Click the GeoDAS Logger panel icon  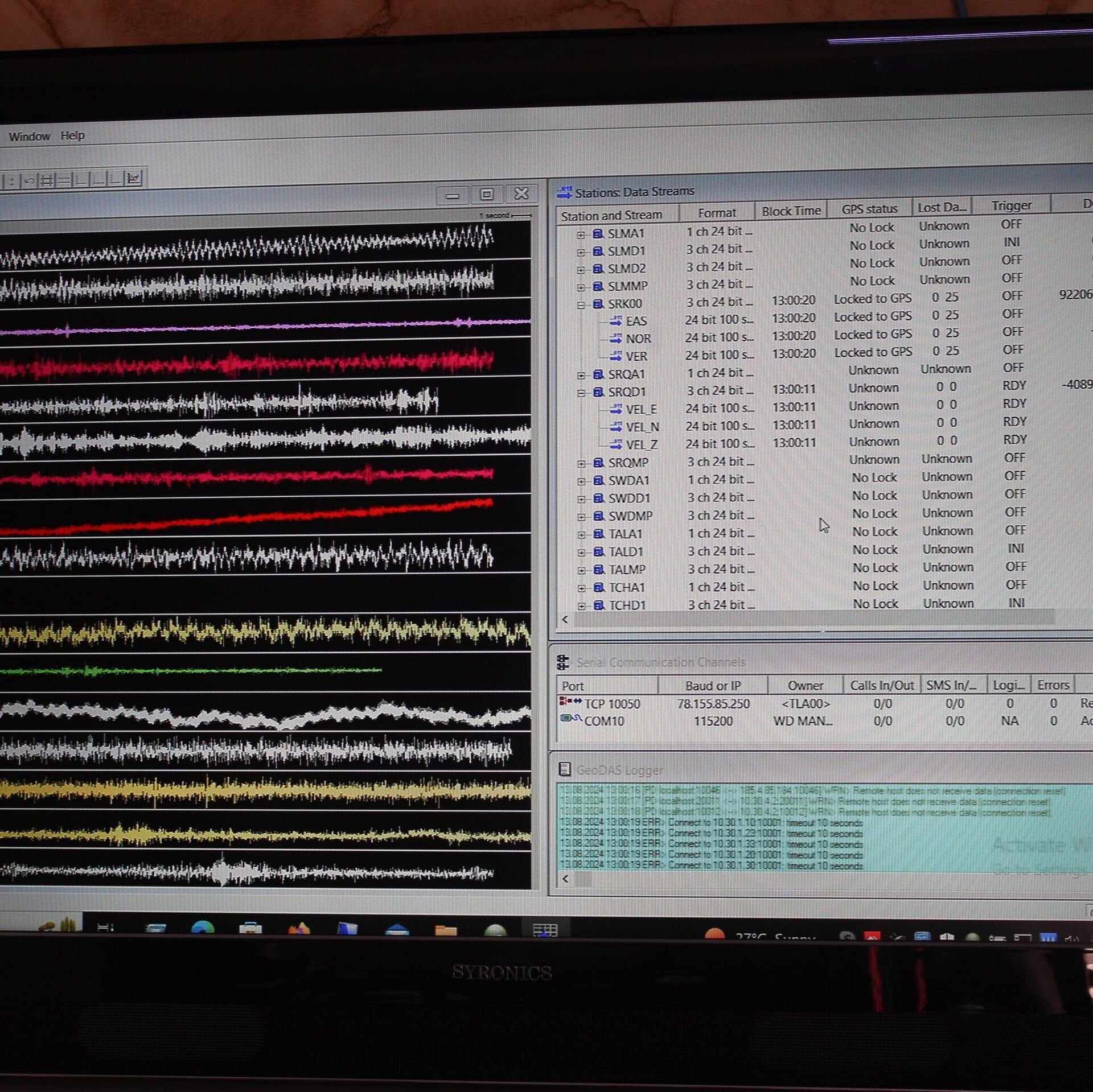pos(564,769)
